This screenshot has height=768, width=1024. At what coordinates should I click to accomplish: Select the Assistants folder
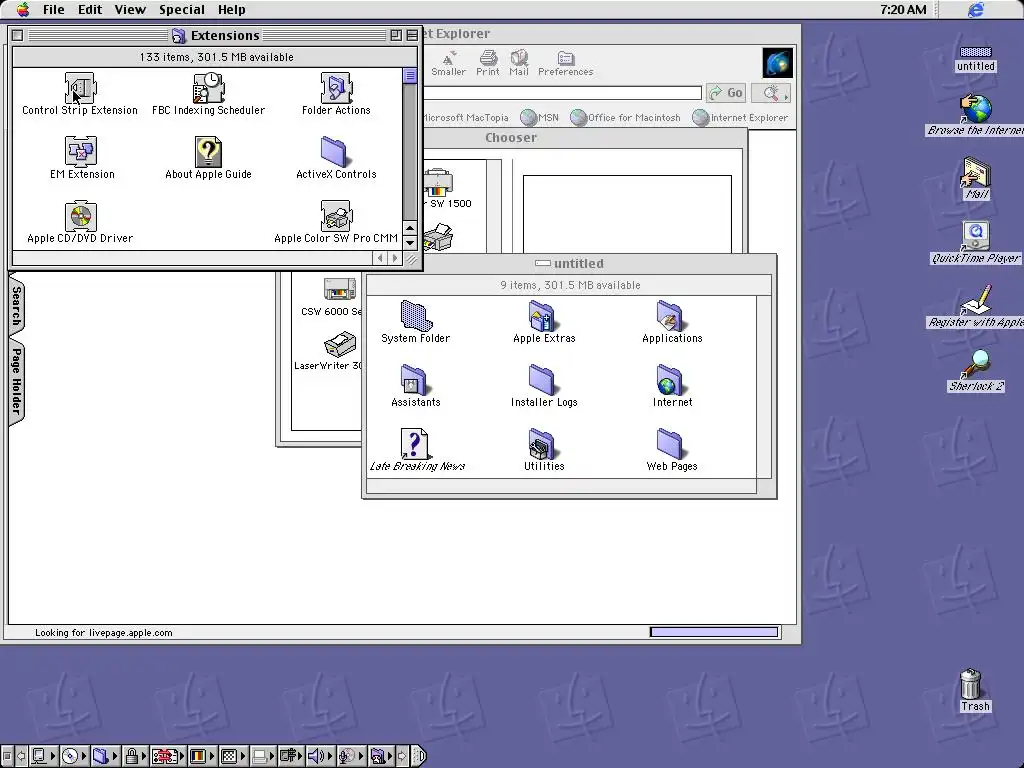[414, 379]
